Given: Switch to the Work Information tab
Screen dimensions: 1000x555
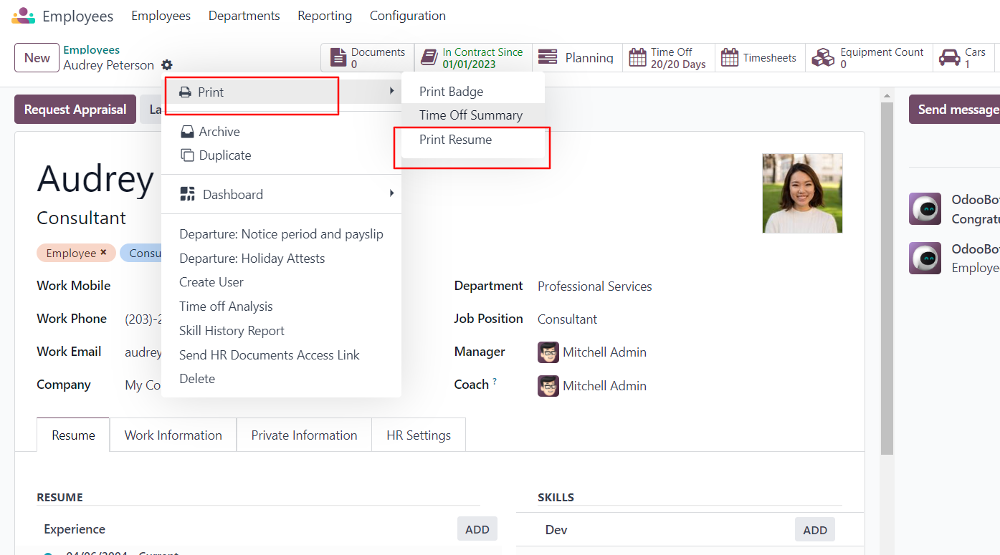Looking at the screenshot, I should click(x=173, y=435).
